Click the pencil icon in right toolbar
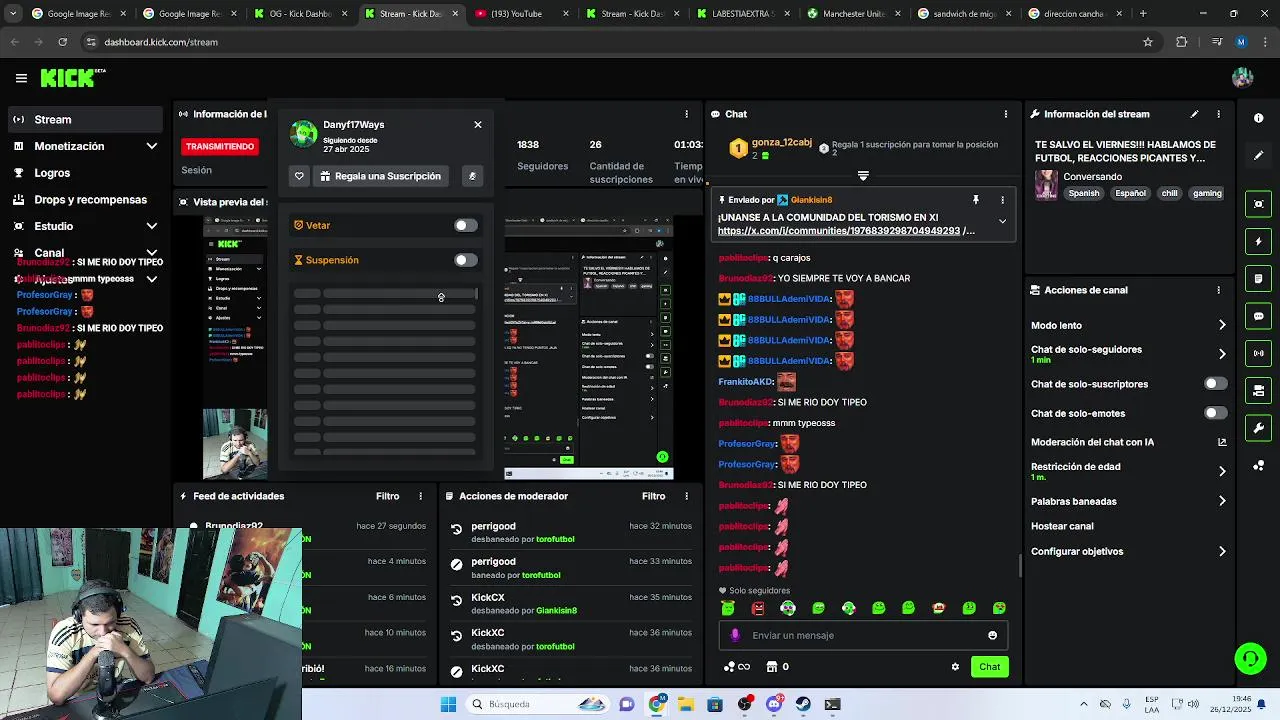The height and width of the screenshot is (720, 1280). [x=1258, y=155]
